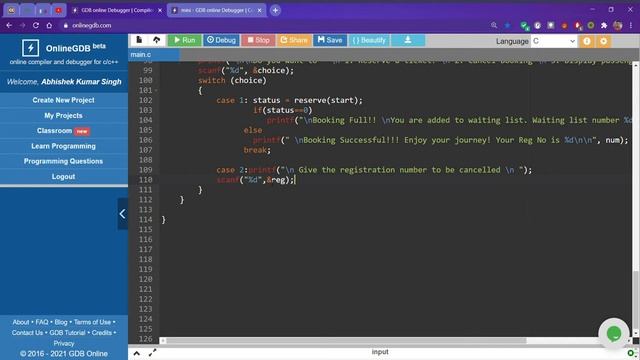Viewport: 640px width, 360px height.
Task: Reload the page
Action: pos(36,25)
